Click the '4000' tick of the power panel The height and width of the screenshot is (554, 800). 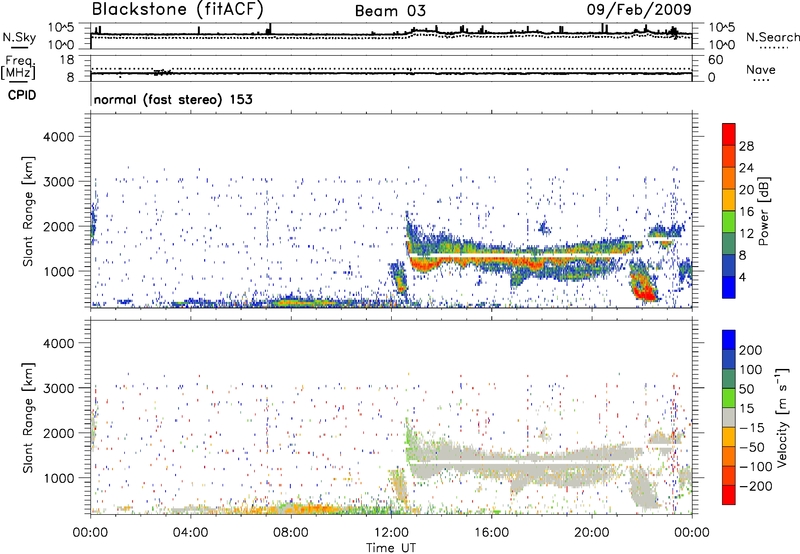point(58,137)
